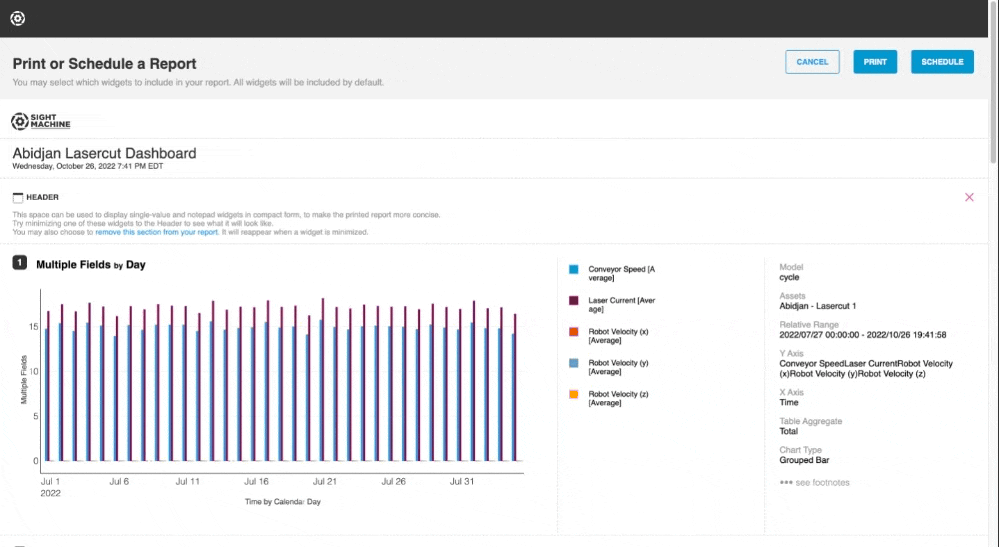
Task: Click the Model value 'cycle'
Action: pyautogui.click(x=789, y=278)
